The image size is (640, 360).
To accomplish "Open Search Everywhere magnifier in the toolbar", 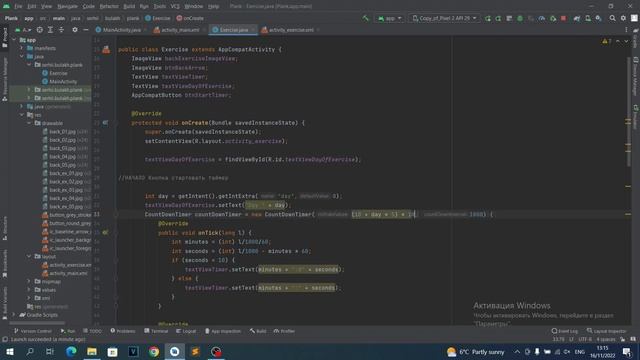I will 613,18.
